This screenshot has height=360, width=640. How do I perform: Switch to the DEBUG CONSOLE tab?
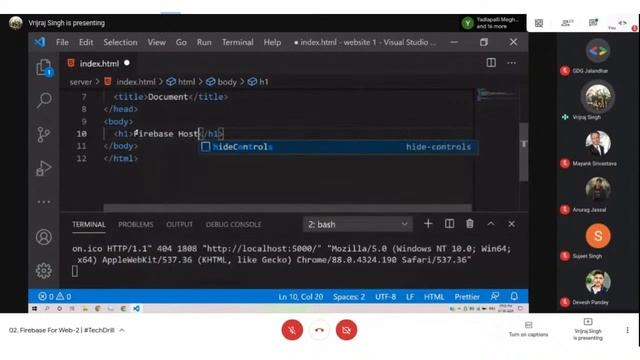233,224
